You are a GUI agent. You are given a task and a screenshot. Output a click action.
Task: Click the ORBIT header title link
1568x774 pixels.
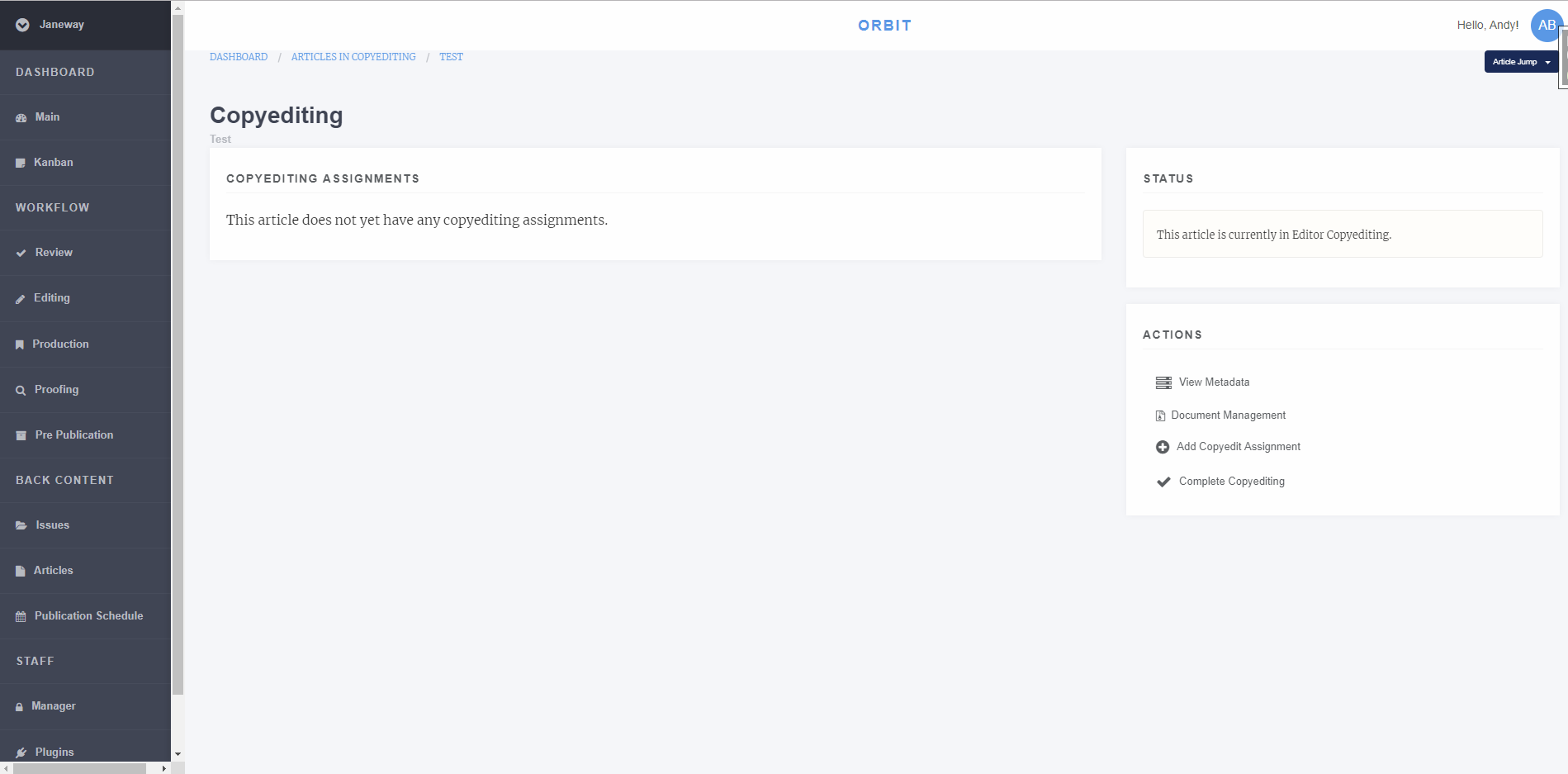tap(884, 26)
